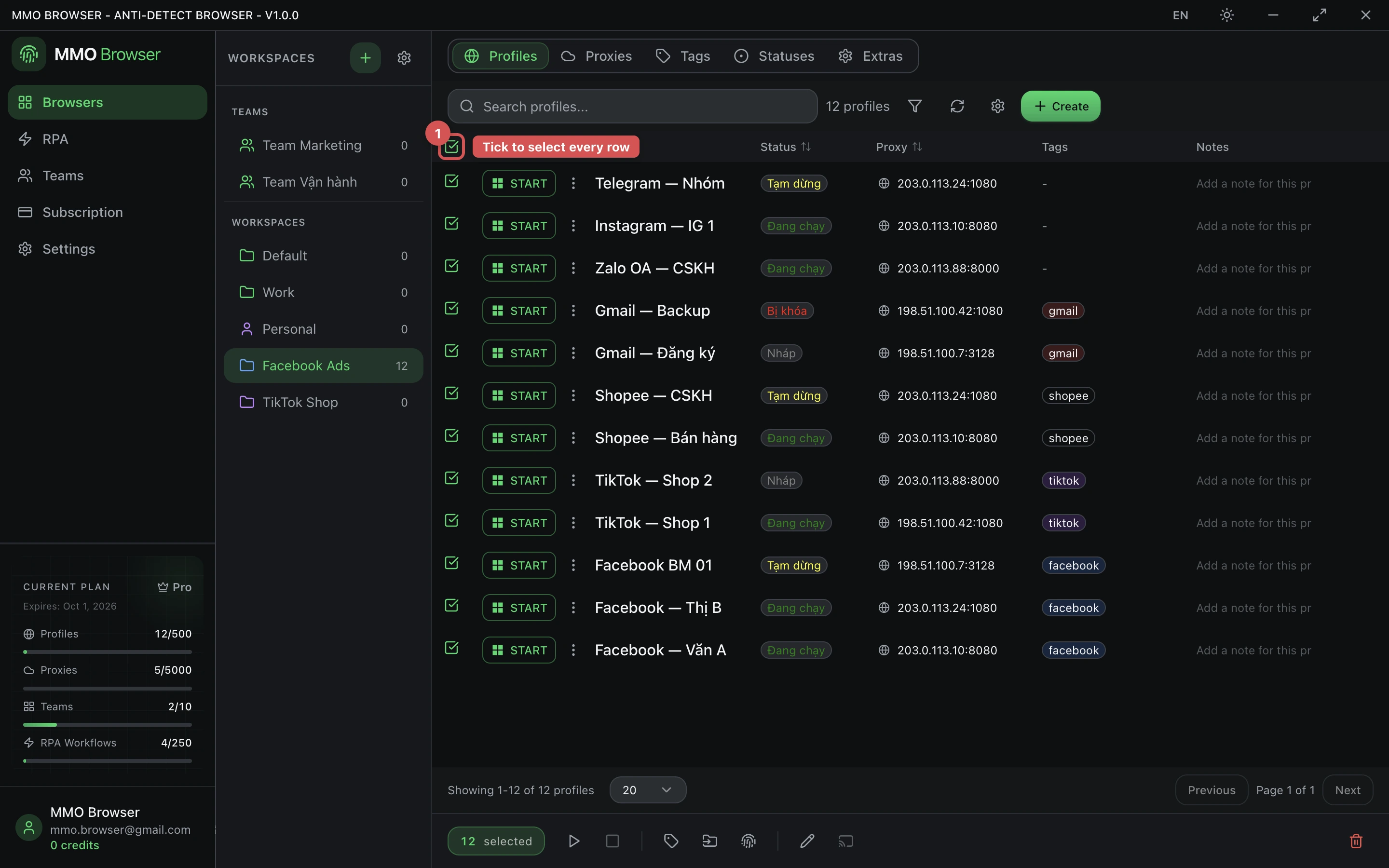The height and width of the screenshot is (868, 1389).
Task: Assign tags to selected profiles
Action: [671, 841]
